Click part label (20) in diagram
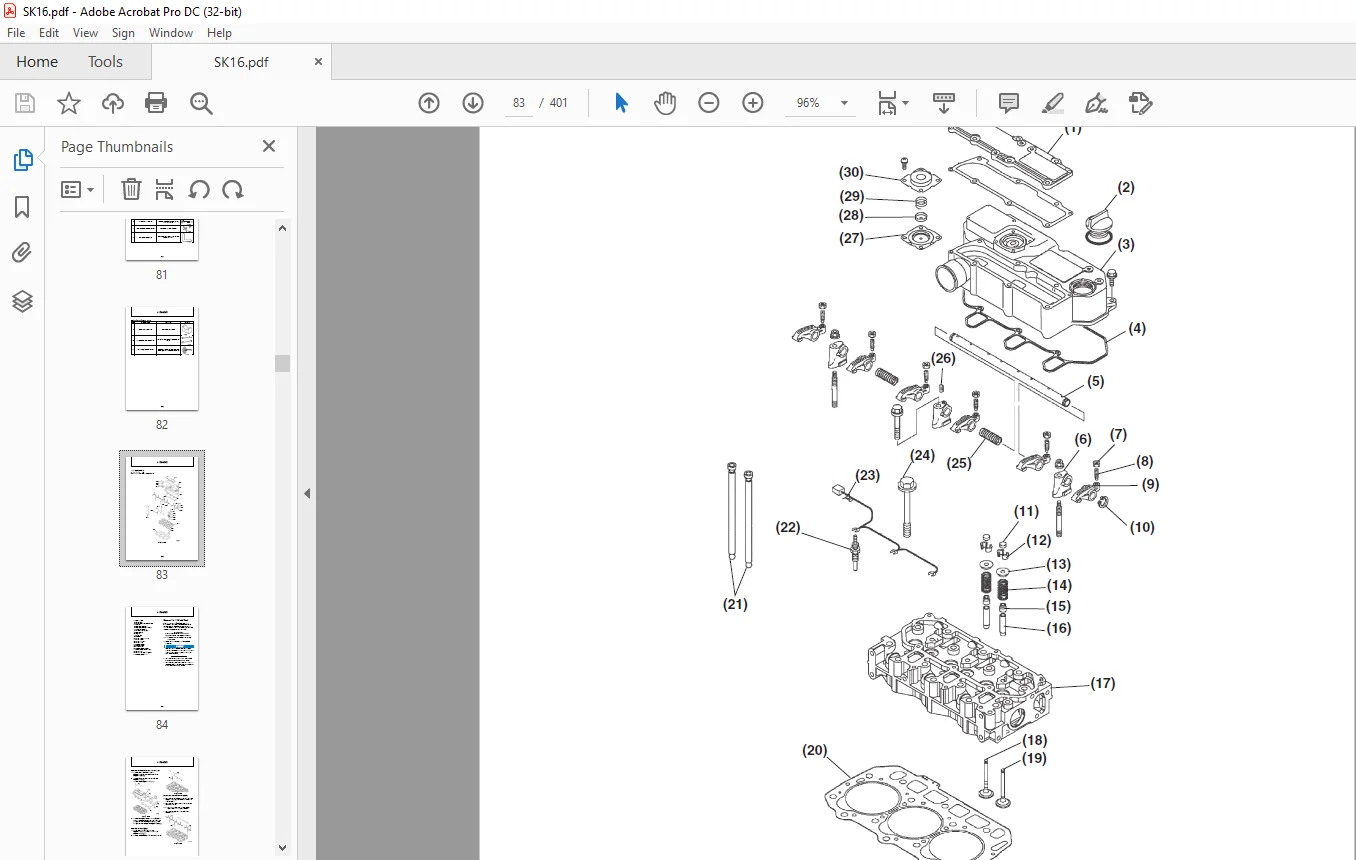Image resolution: width=1356 pixels, height=860 pixels. (x=816, y=750)
